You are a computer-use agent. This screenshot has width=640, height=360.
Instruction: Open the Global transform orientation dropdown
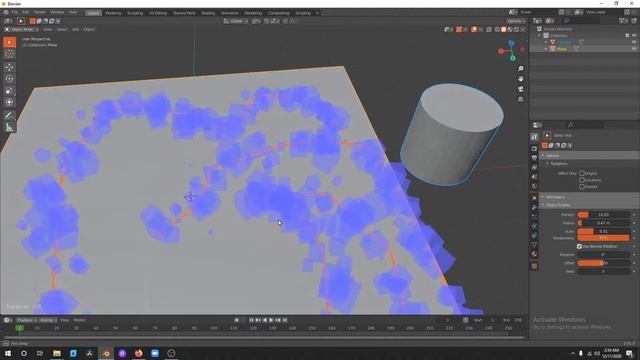236,21
